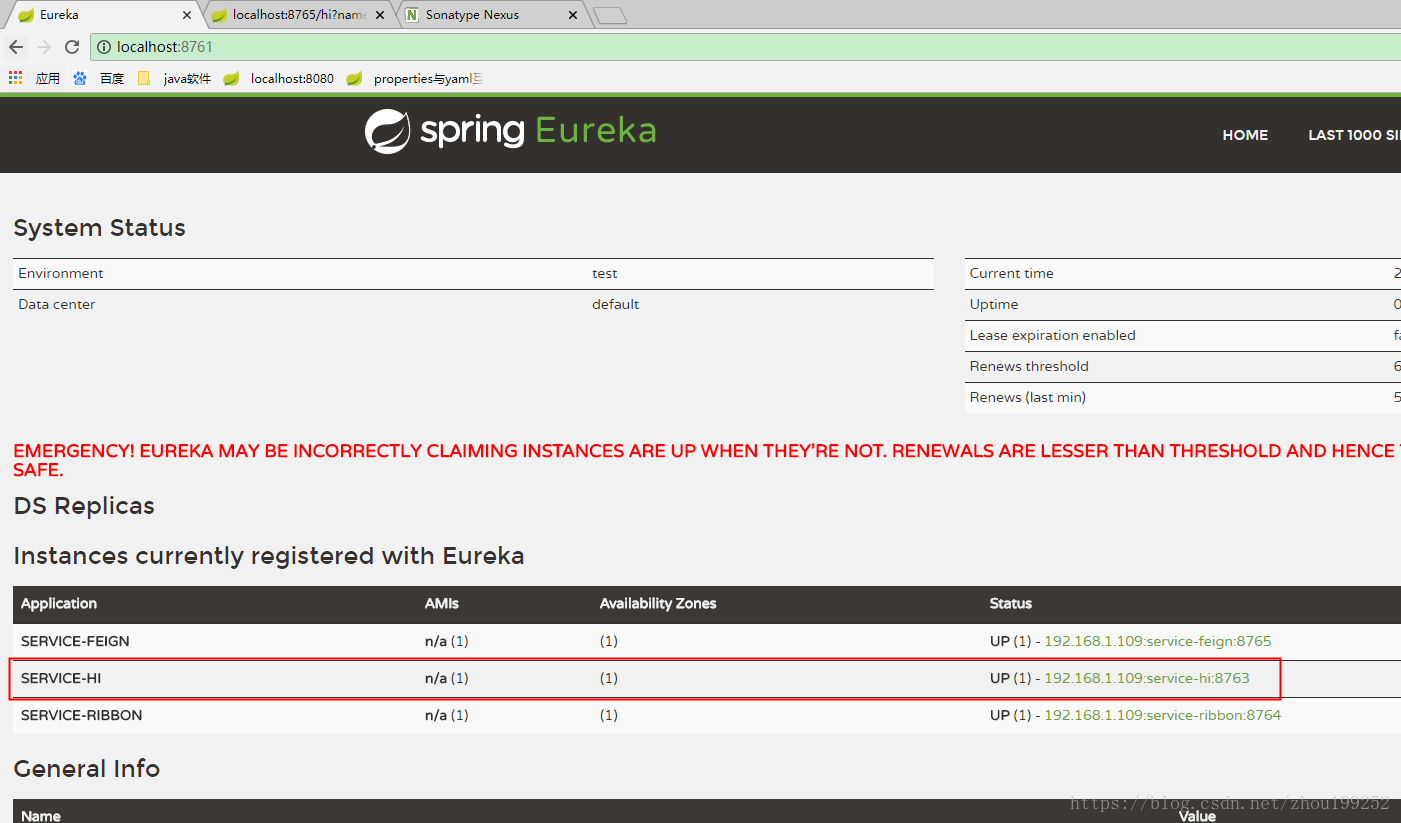
Task: Open LAST 1000 SINCE STARTUP menu item
Action: [x=1354, y=135]
